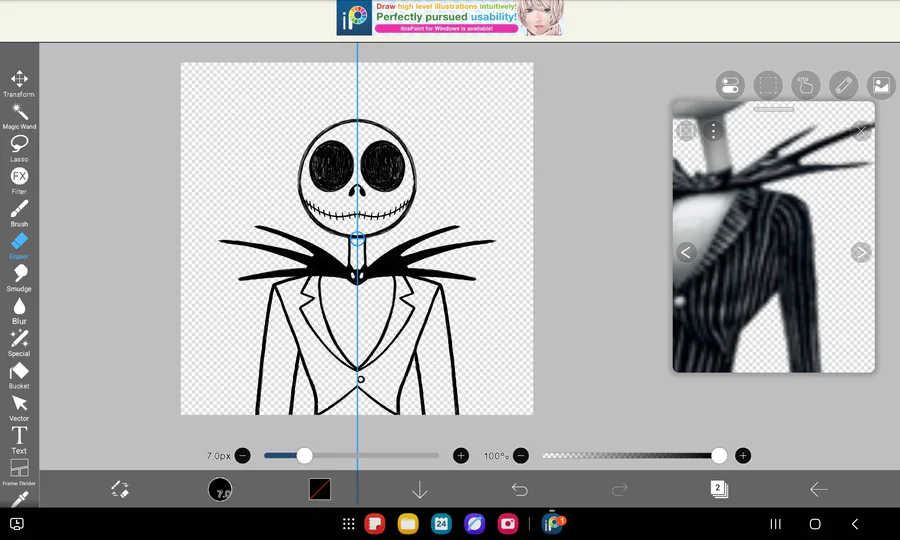The height and width of the screenshot is (540, 900).
Task: Open brush size preview showing 7.0
Action: click(x=220, y=489)
